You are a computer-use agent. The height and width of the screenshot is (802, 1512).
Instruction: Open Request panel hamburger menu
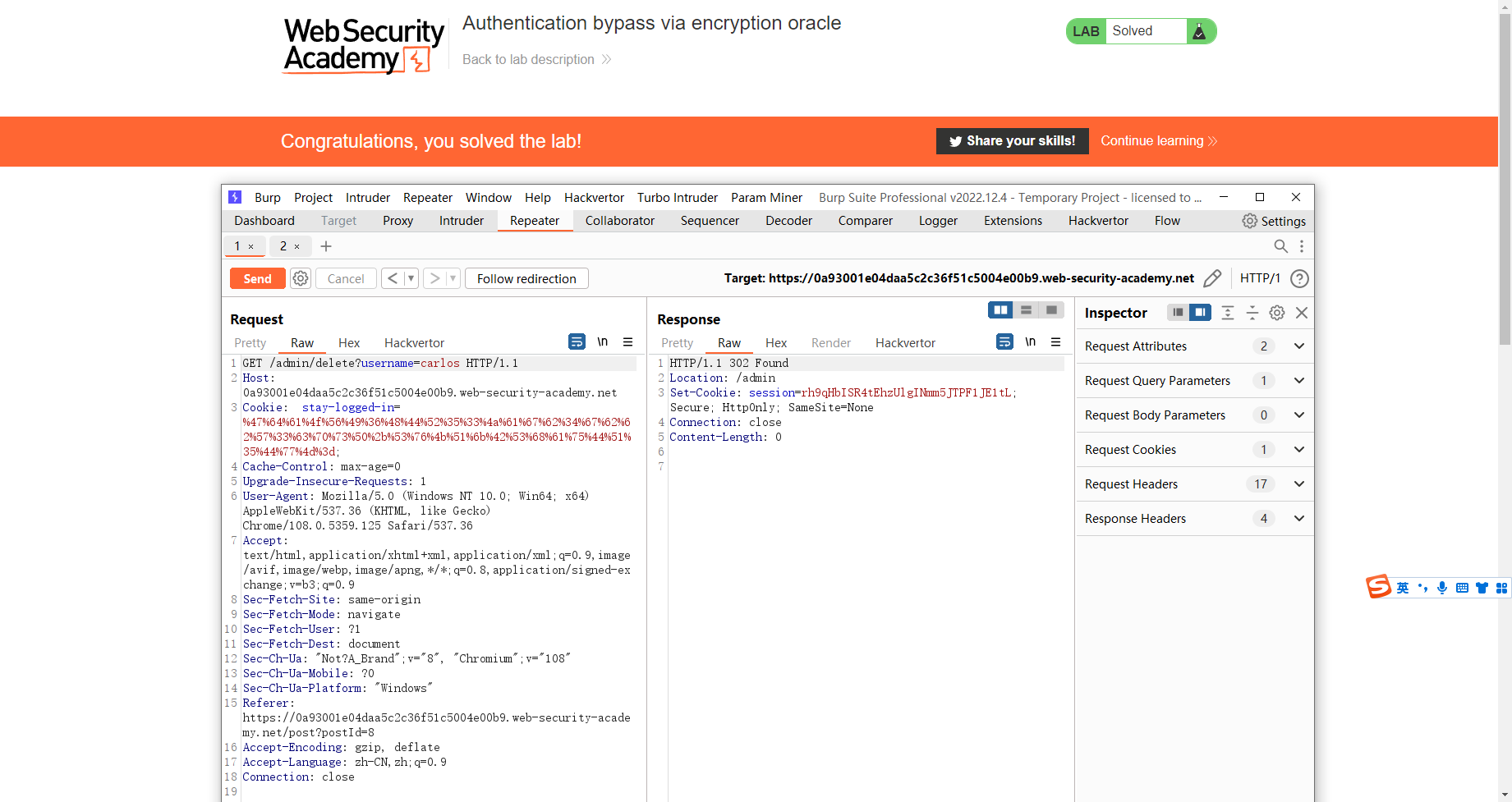627,341
